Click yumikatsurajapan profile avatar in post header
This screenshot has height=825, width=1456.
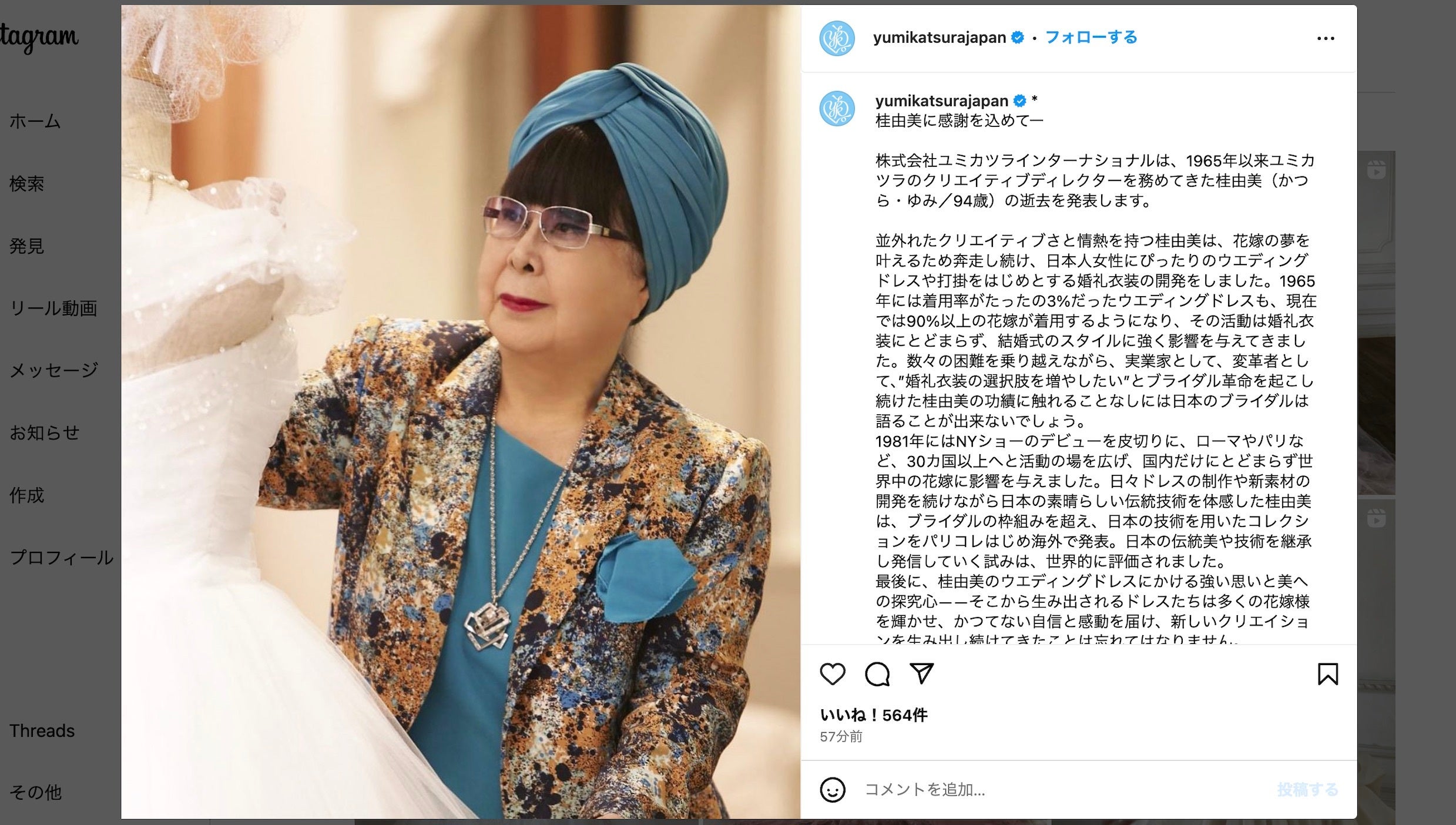[837, 38]
